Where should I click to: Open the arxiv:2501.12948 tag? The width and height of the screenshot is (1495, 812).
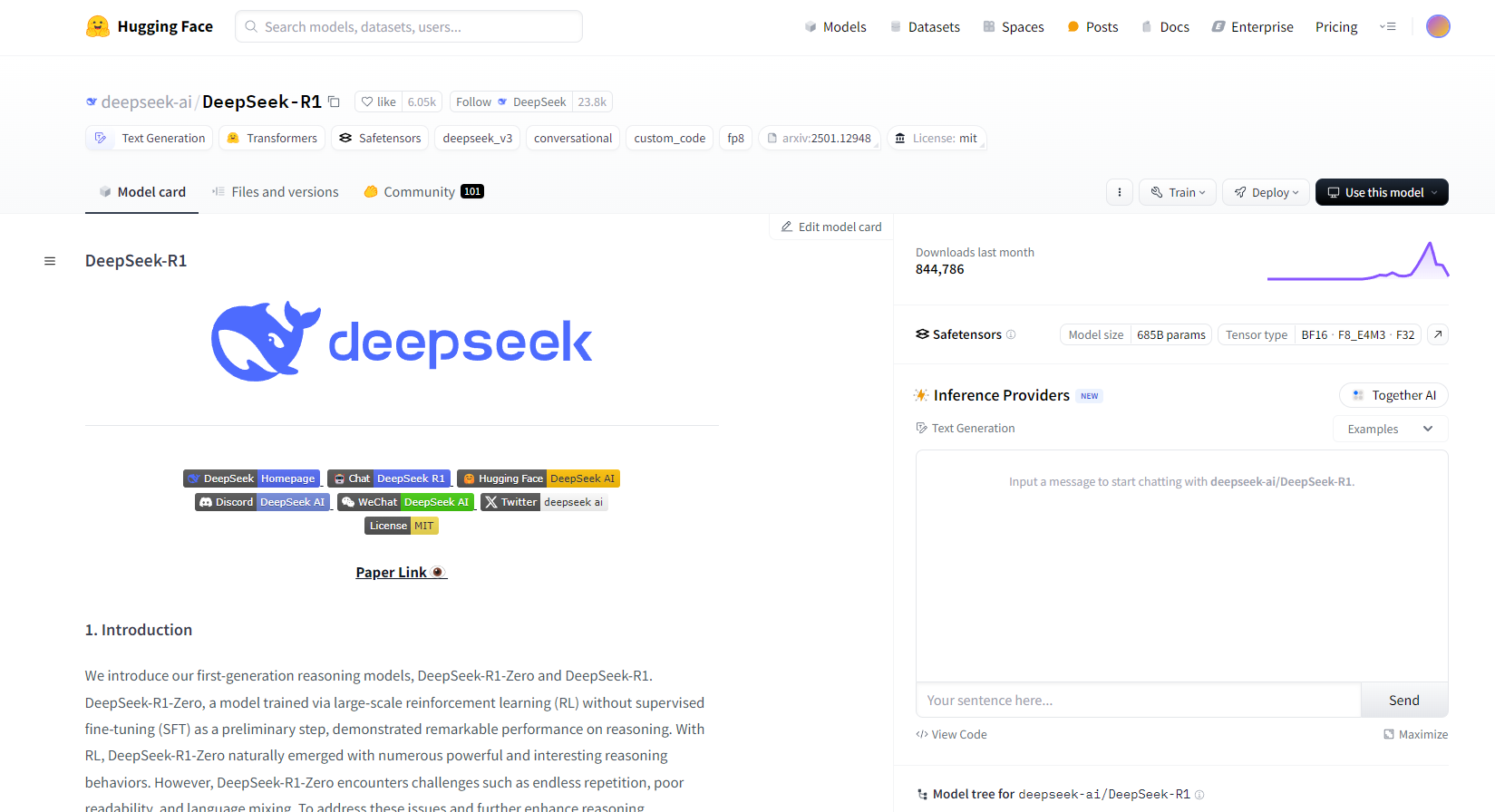[x=820, y=138]
